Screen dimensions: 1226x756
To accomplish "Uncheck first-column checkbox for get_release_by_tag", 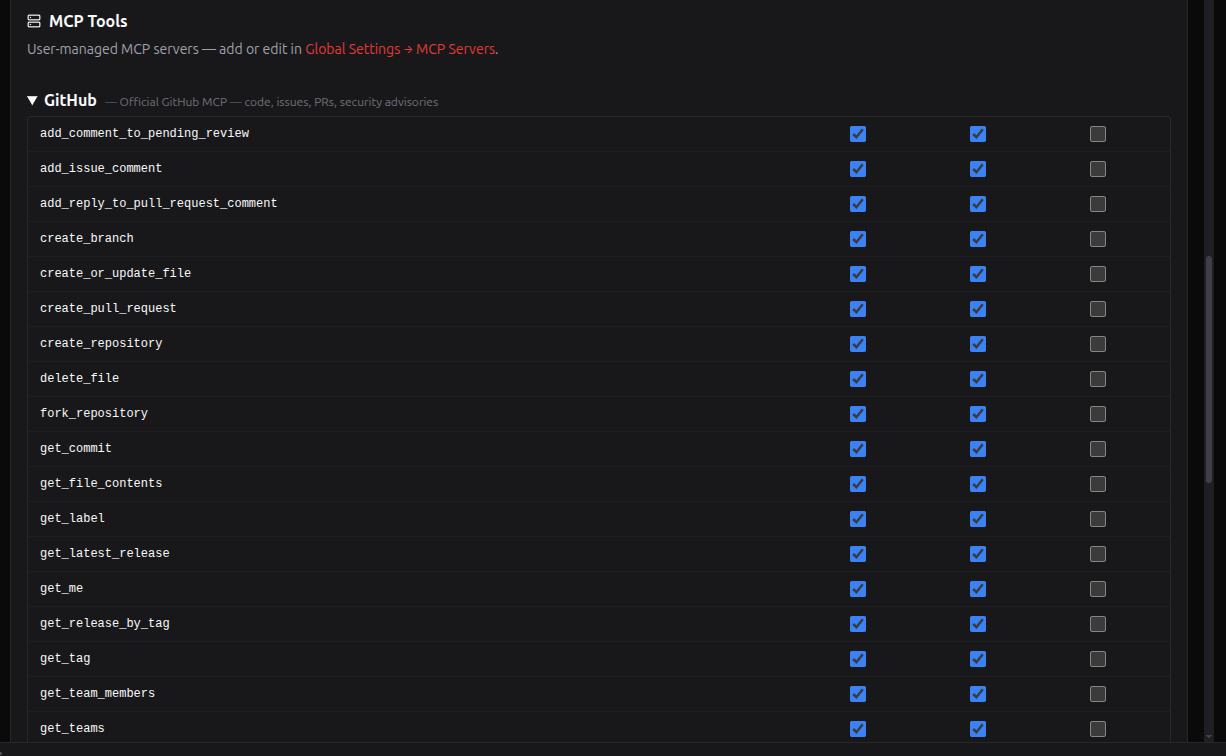I will (x=858, y=624).
